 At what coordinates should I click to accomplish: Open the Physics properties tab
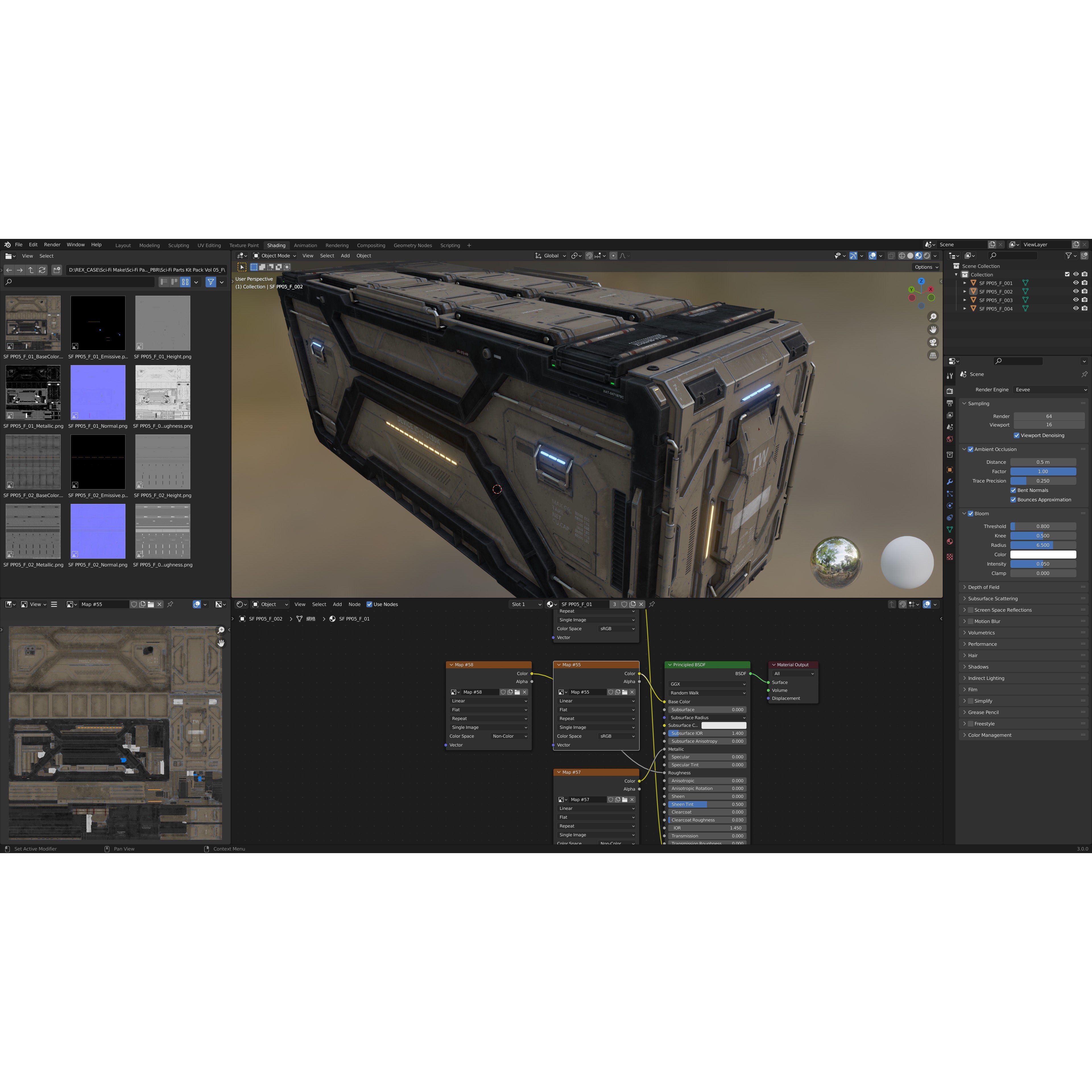tap(950, 505)
